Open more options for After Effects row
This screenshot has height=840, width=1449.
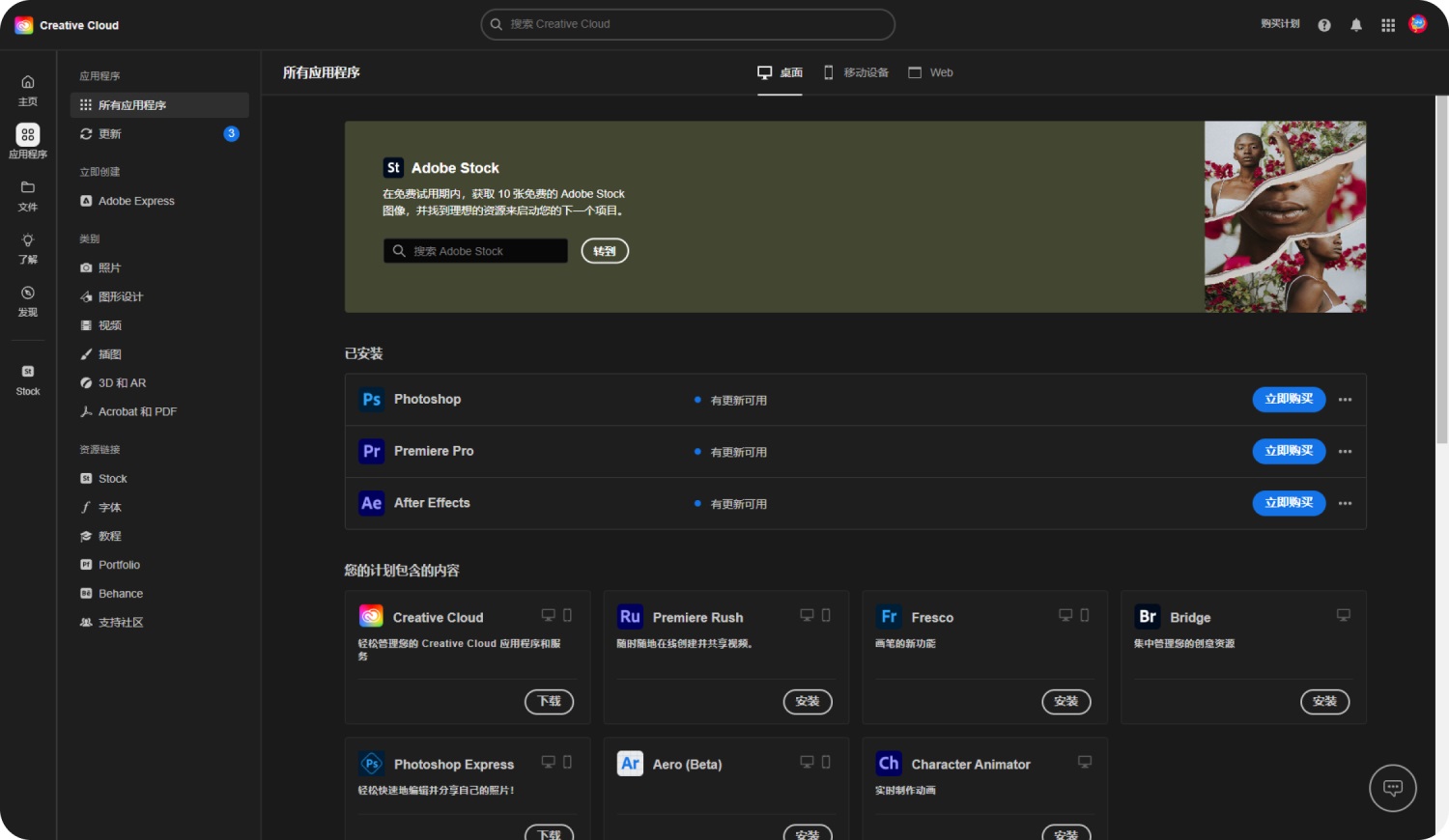(1345, 503)
